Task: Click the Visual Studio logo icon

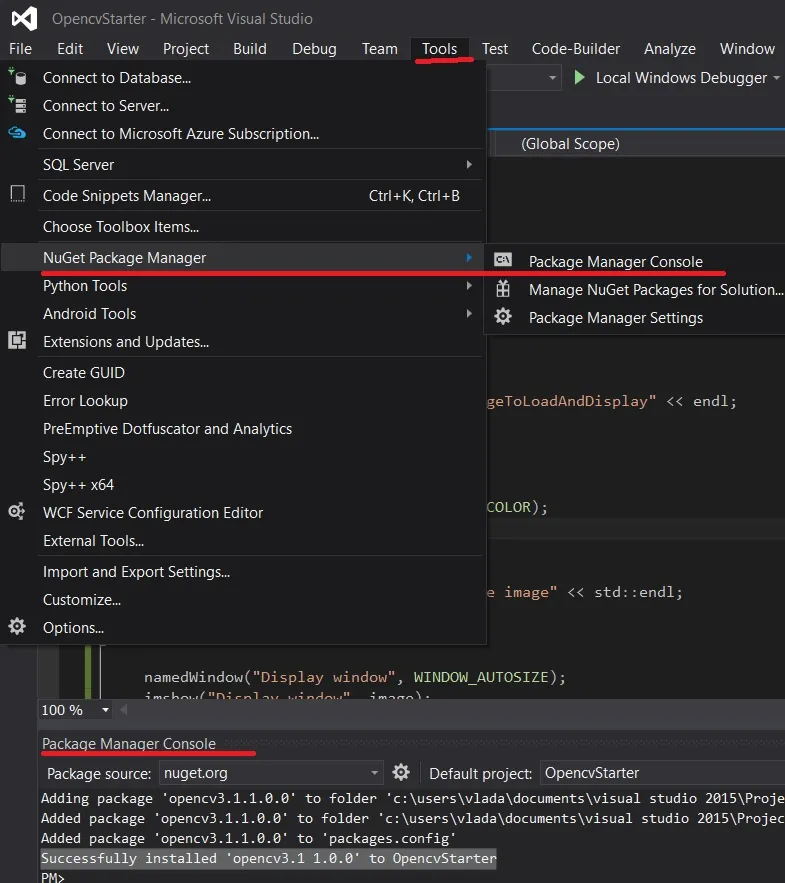Action: click(24, 19)
